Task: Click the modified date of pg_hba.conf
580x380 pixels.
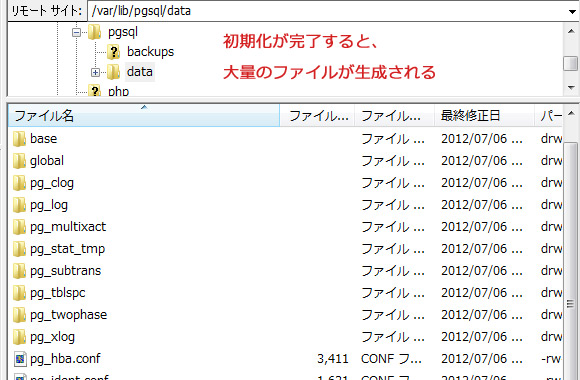Action: pos(482,359)
